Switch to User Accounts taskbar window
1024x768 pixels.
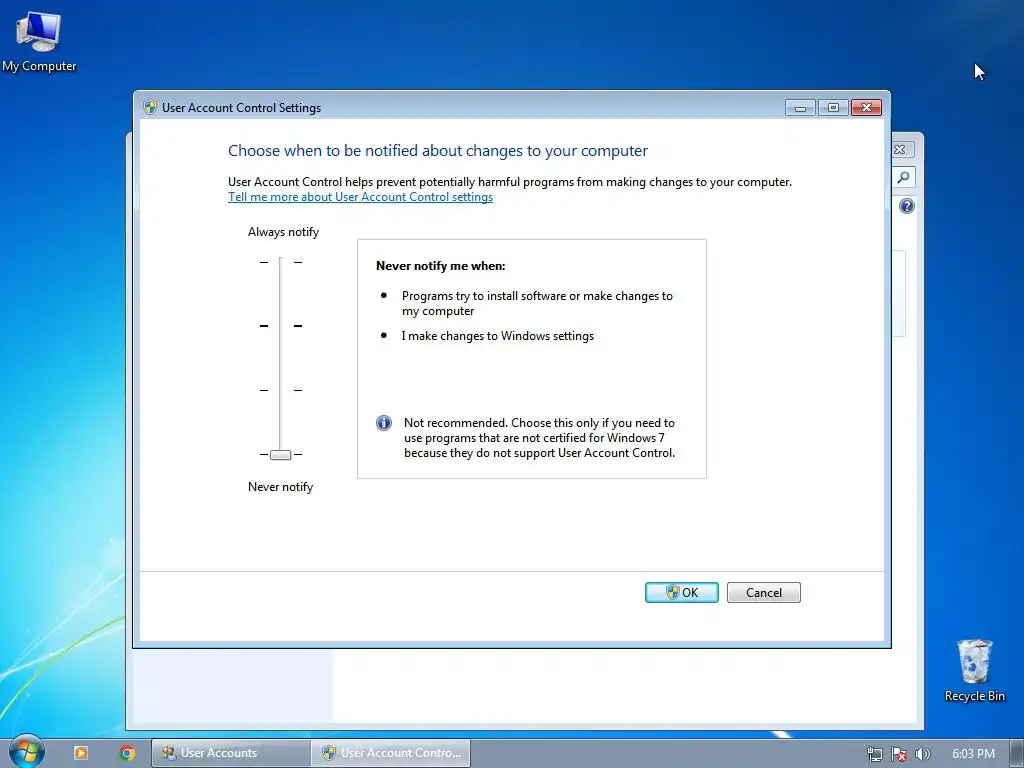(x=231, y=753)
